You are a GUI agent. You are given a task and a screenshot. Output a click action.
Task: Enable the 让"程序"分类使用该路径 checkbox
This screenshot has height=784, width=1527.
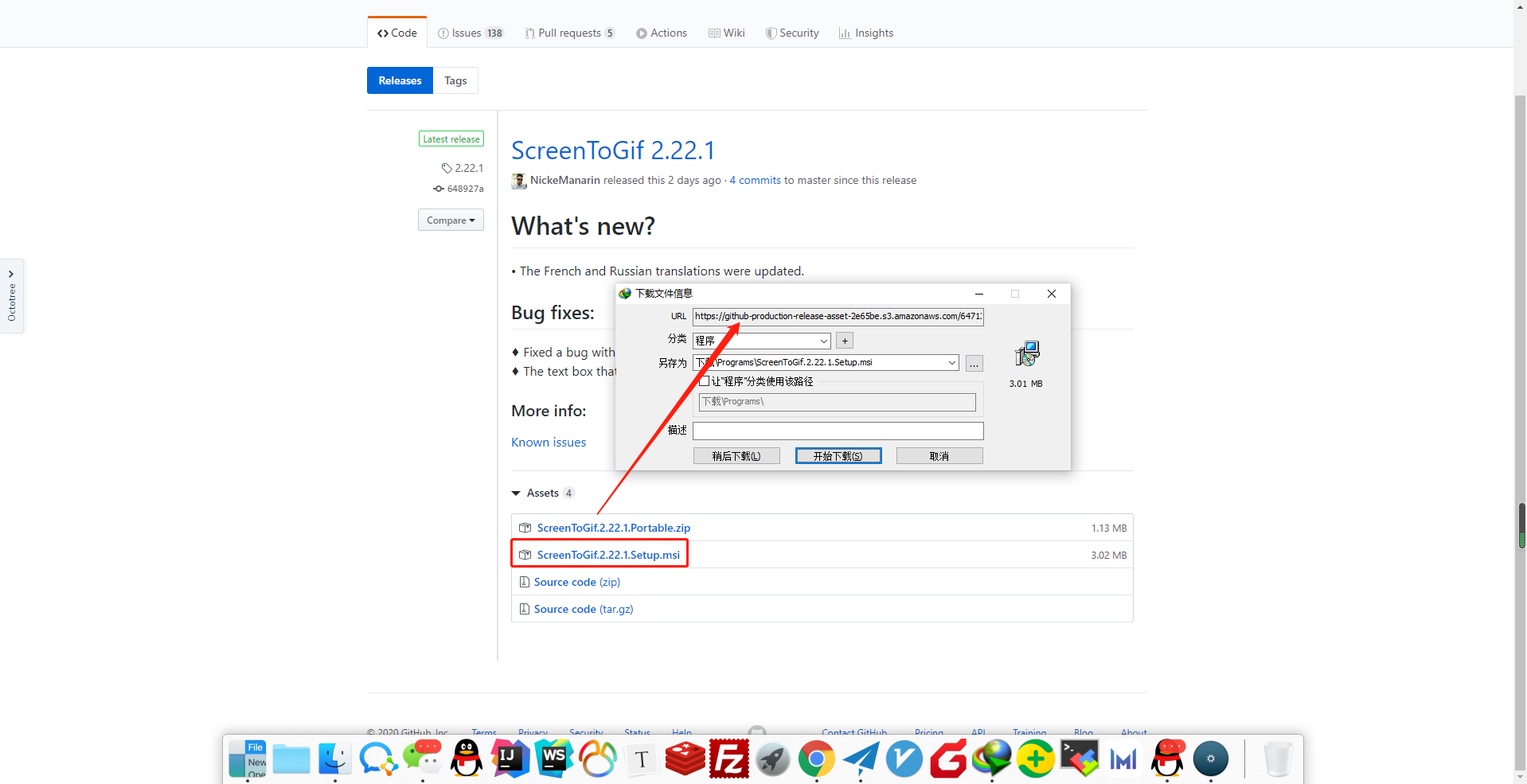tap(705, 381)
